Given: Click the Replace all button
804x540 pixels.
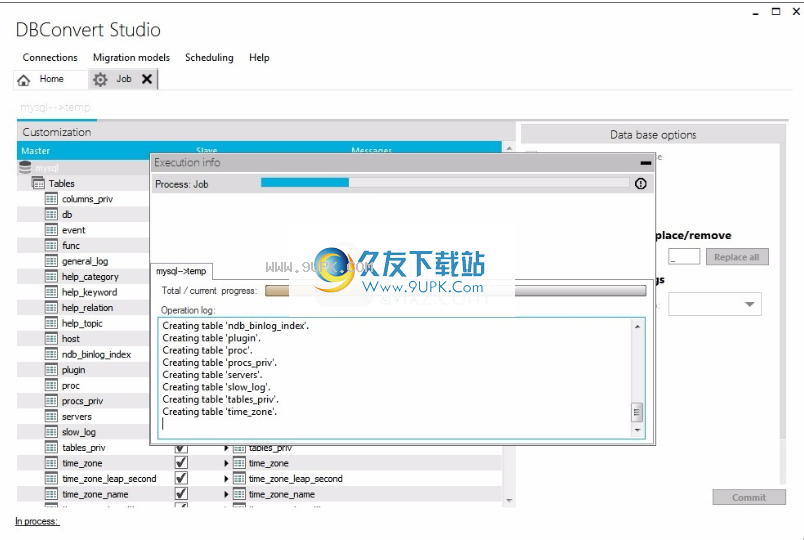Looking at the screenshot, I should pos(737,257).
